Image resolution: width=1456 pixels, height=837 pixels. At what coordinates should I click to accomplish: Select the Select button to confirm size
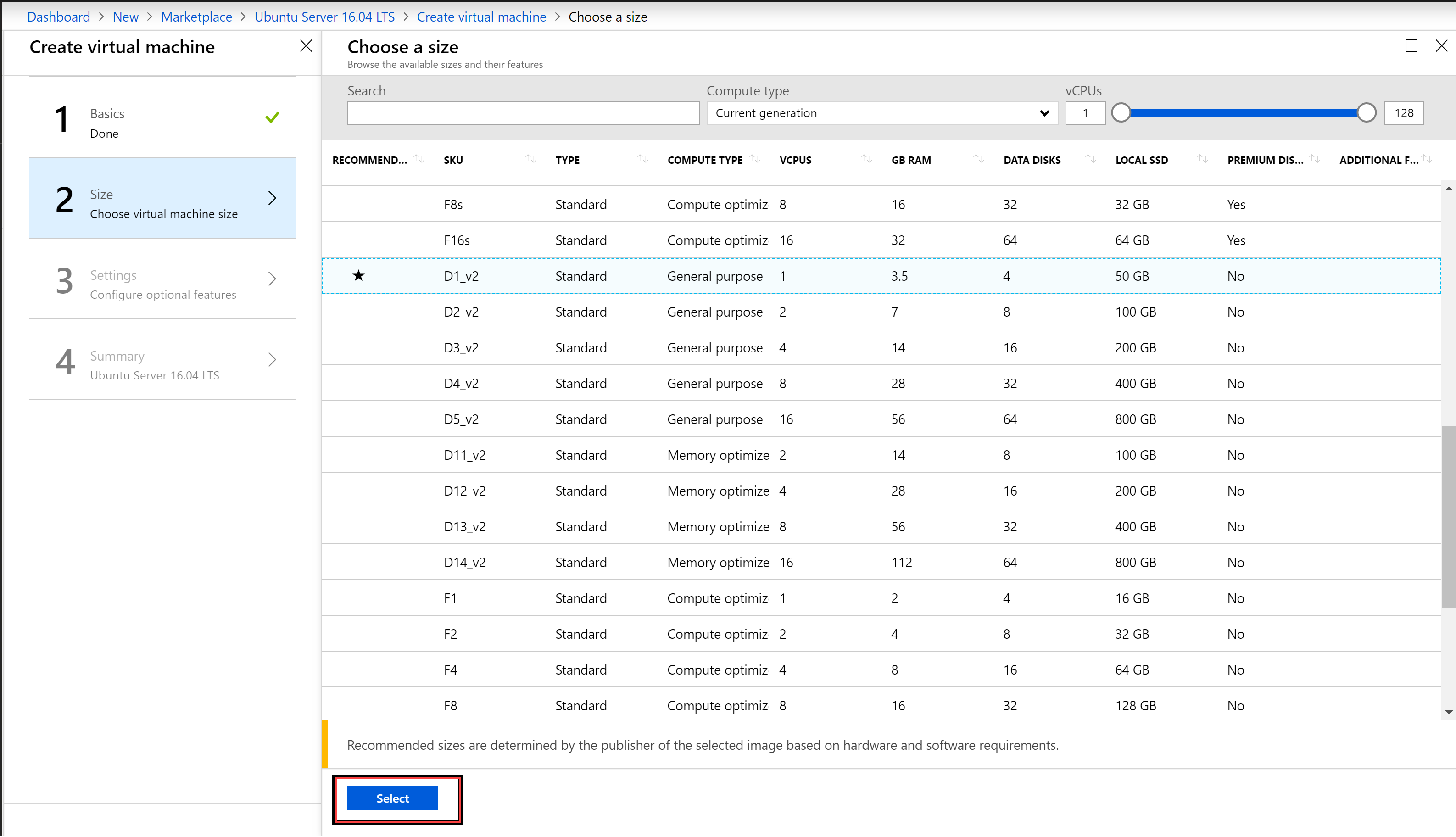[x=393, y=797]
